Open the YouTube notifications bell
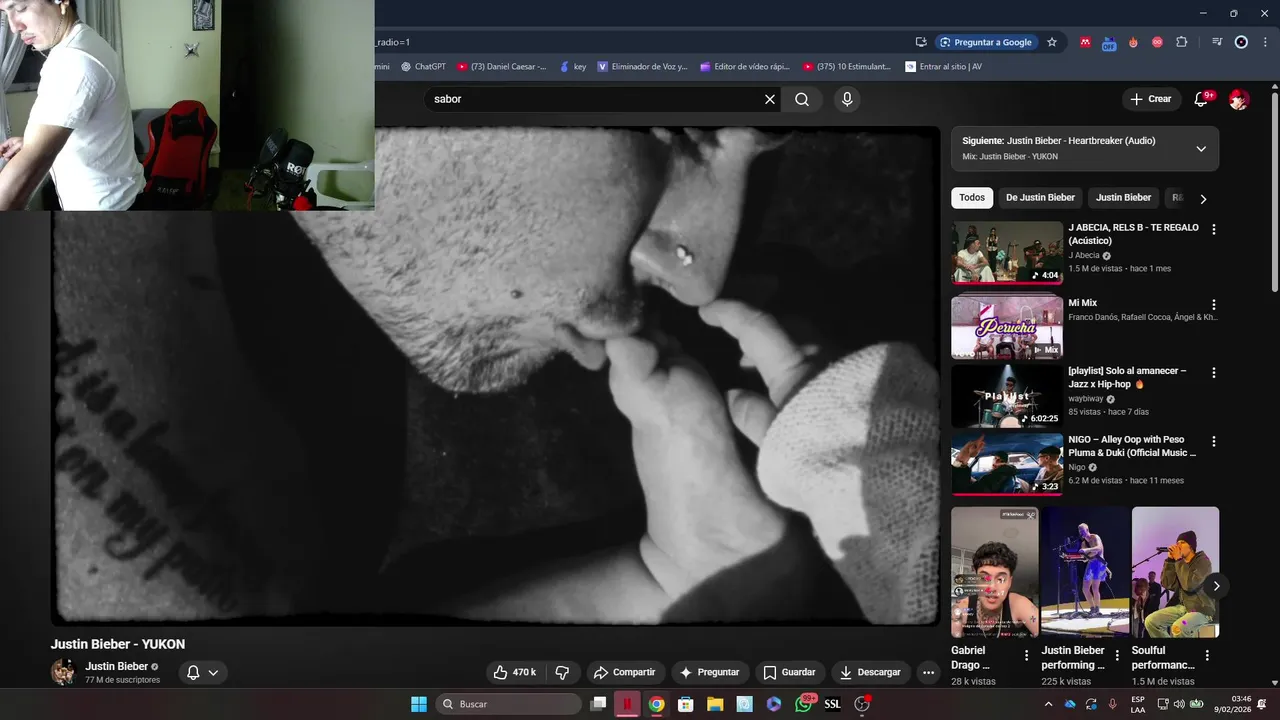 pyautogui.click(x=1203, y=99)
